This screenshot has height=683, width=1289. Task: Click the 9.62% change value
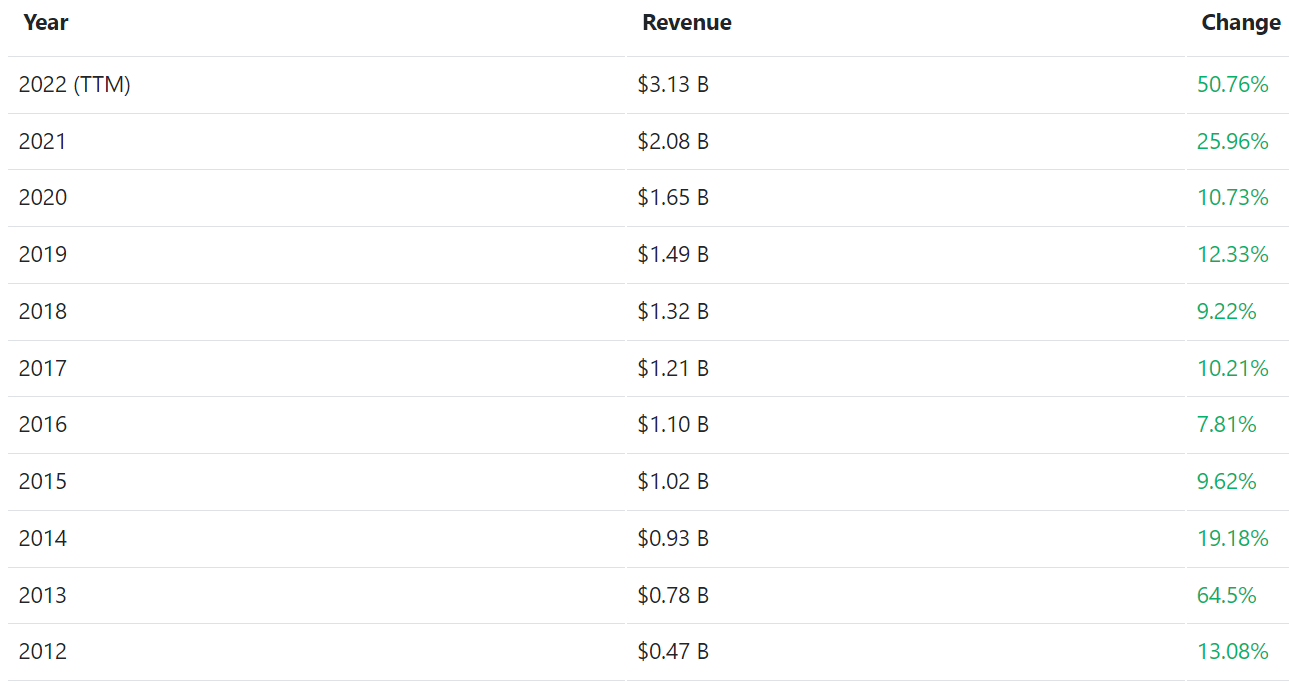[1227, 482]
